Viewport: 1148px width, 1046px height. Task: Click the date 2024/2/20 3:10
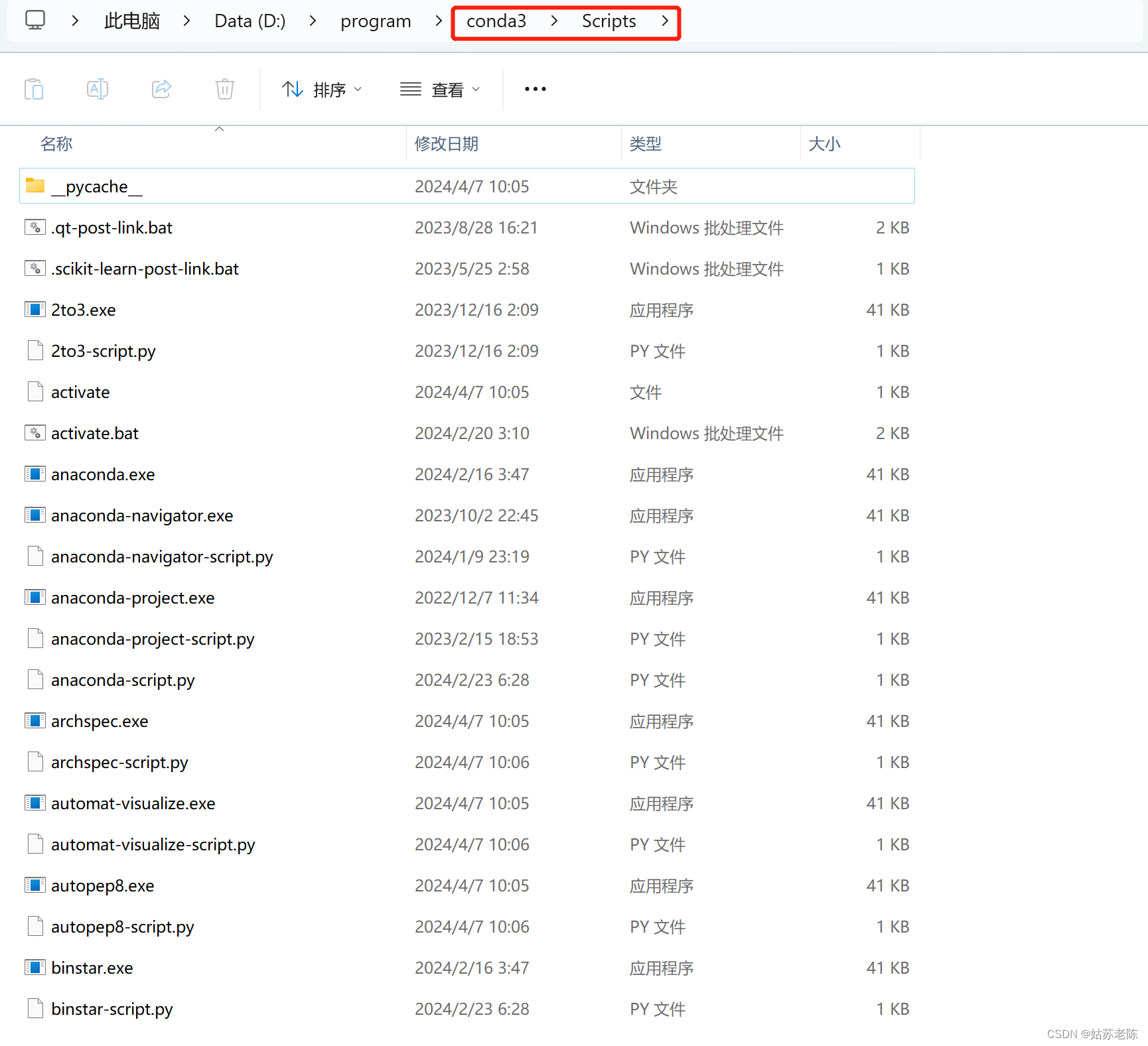(x=472, y=433)
